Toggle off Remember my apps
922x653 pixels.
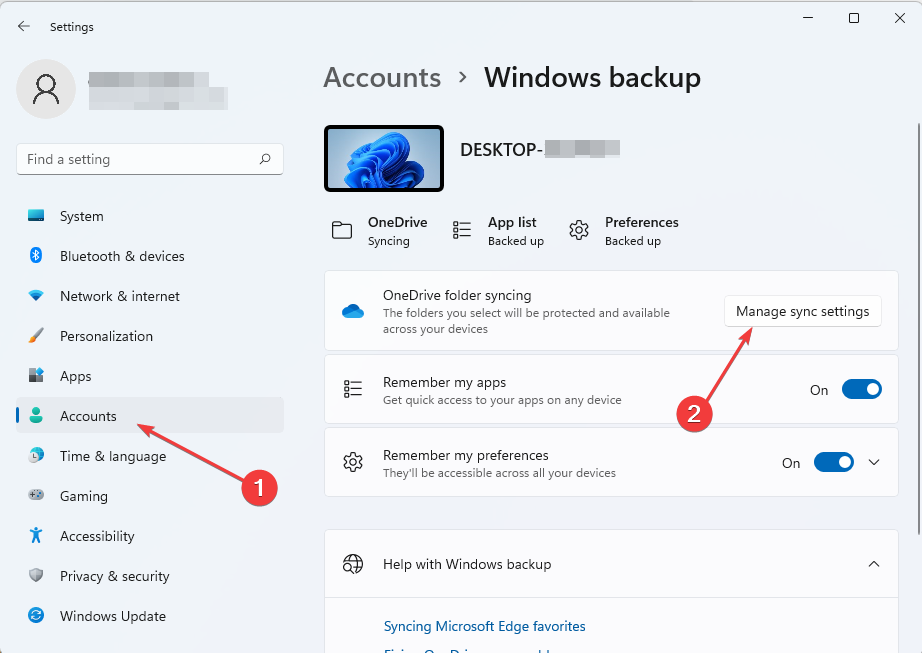[861, 389]
